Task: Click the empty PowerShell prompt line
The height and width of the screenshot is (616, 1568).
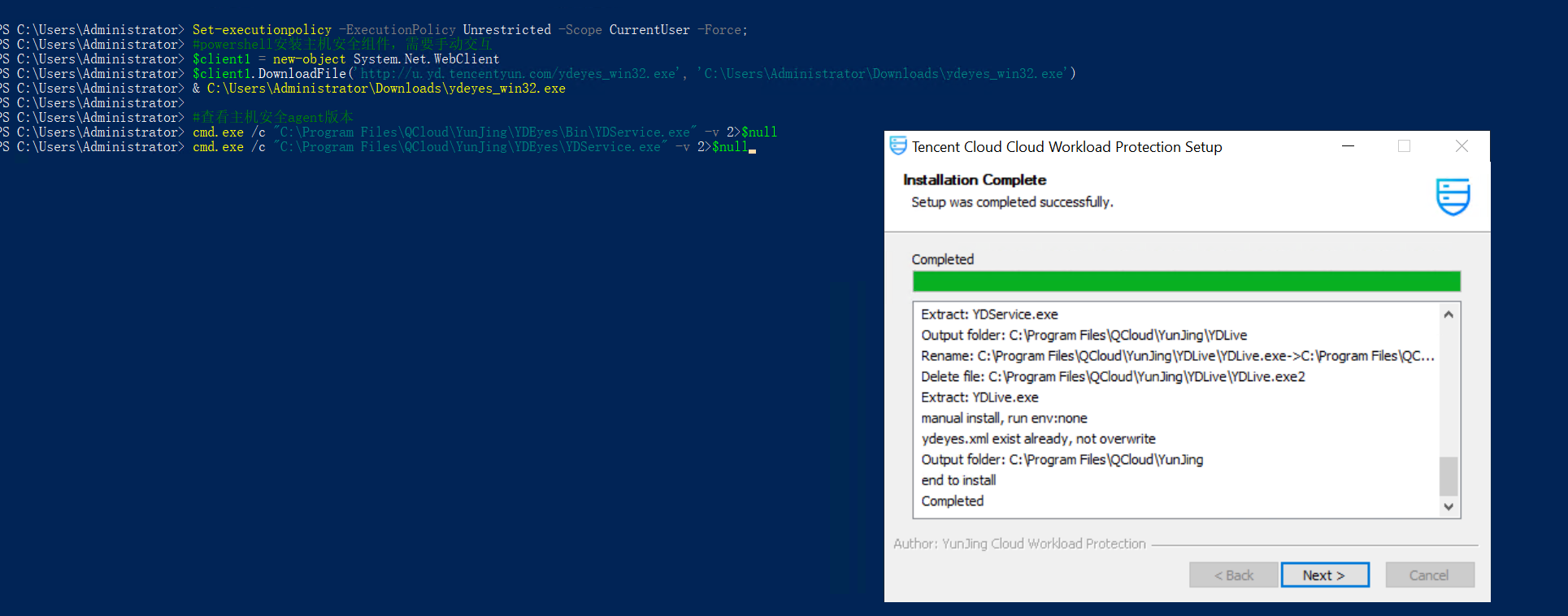Action: point(93,103)
